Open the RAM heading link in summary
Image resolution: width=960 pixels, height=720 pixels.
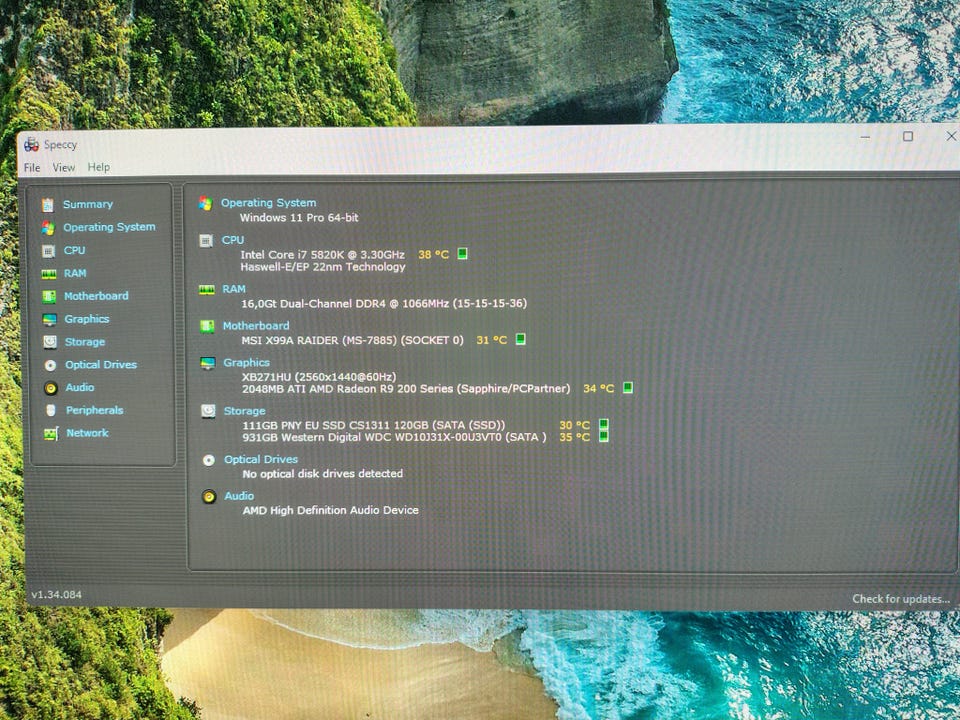(234, 289)
